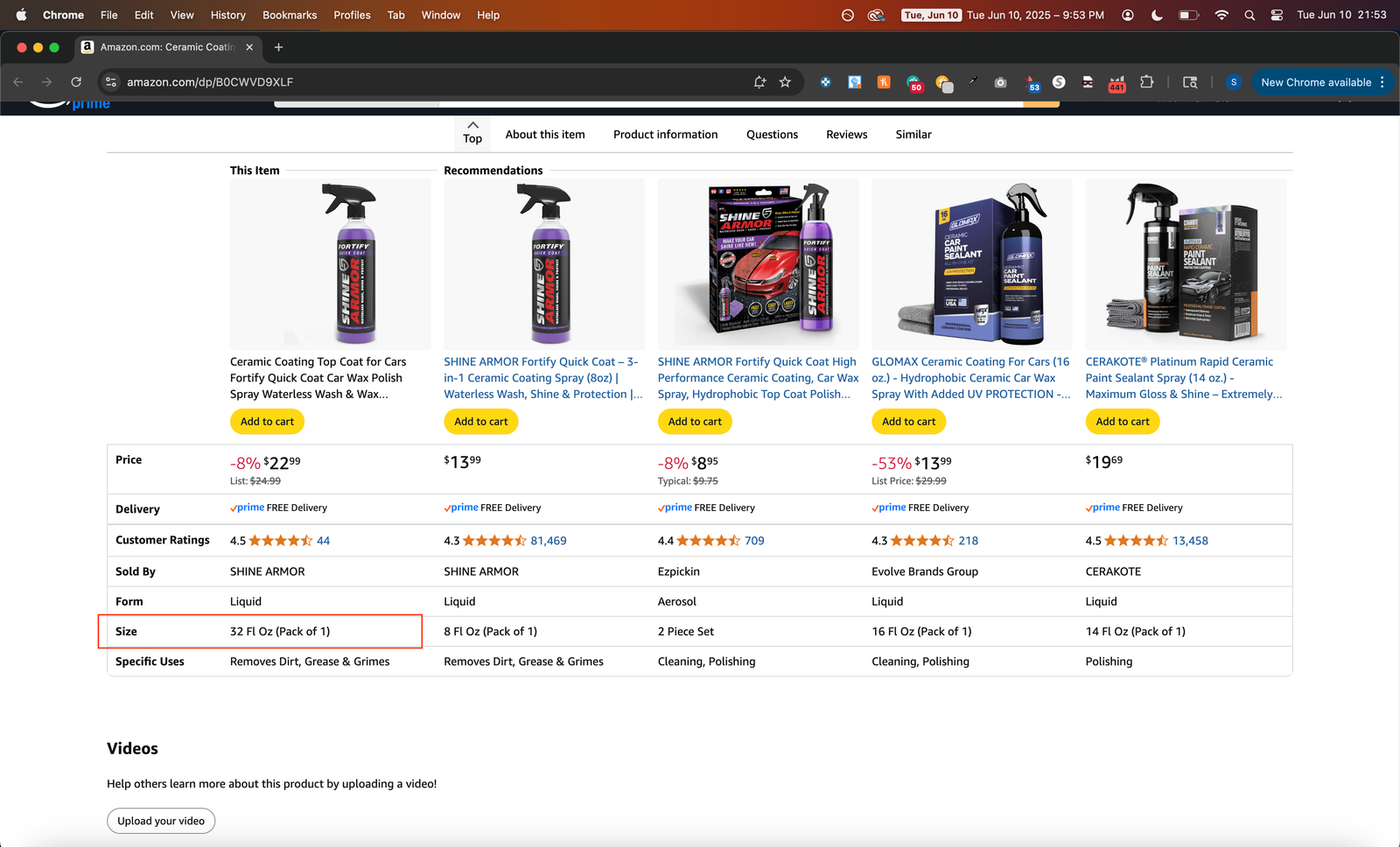Screen dimensions: 1400x847
Task: Jump to Questions section
Action: (x=772, y=135)
